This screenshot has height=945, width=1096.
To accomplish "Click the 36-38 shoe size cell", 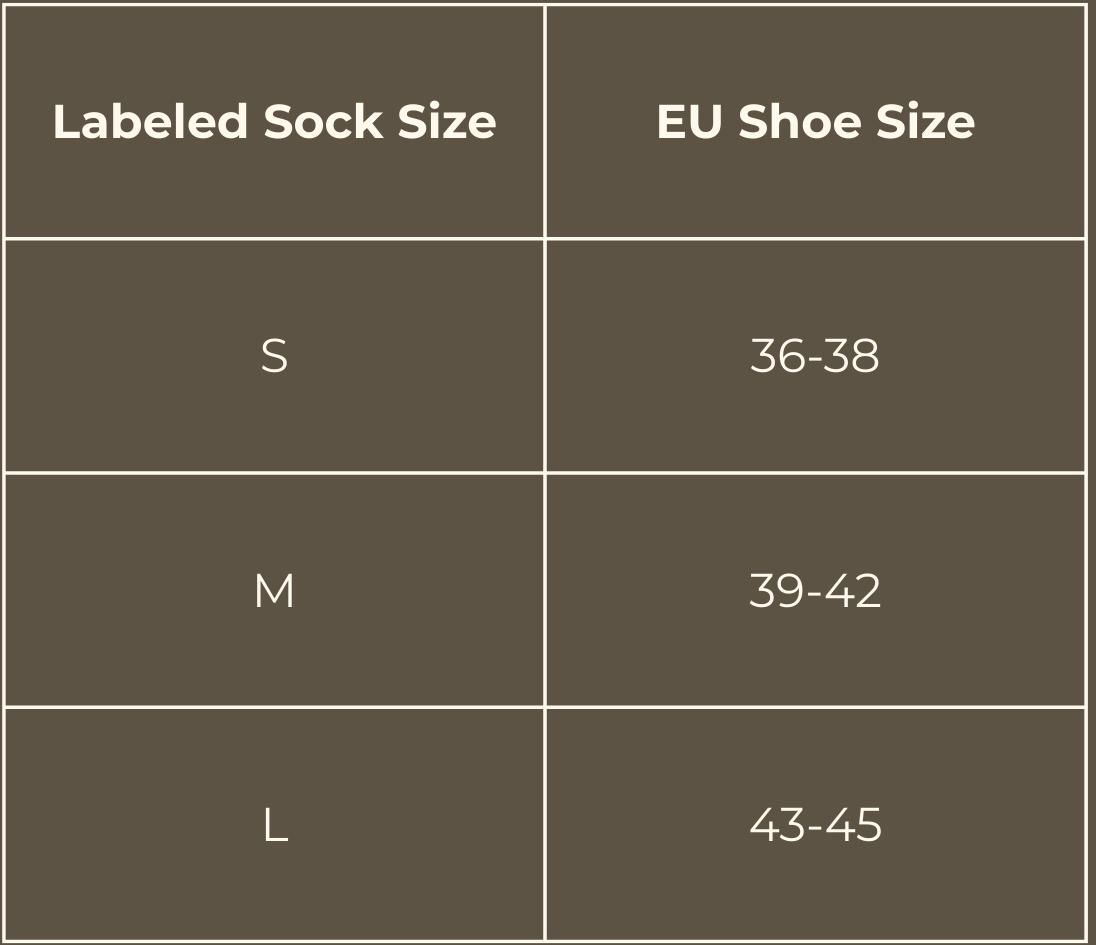I will [x=815, y=356].
